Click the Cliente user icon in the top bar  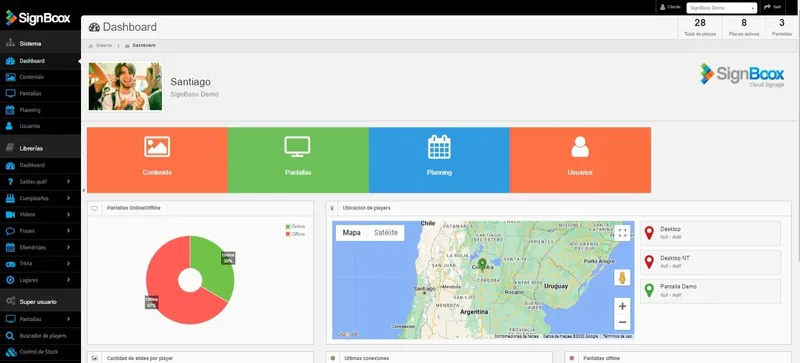(x=663, y=7)
